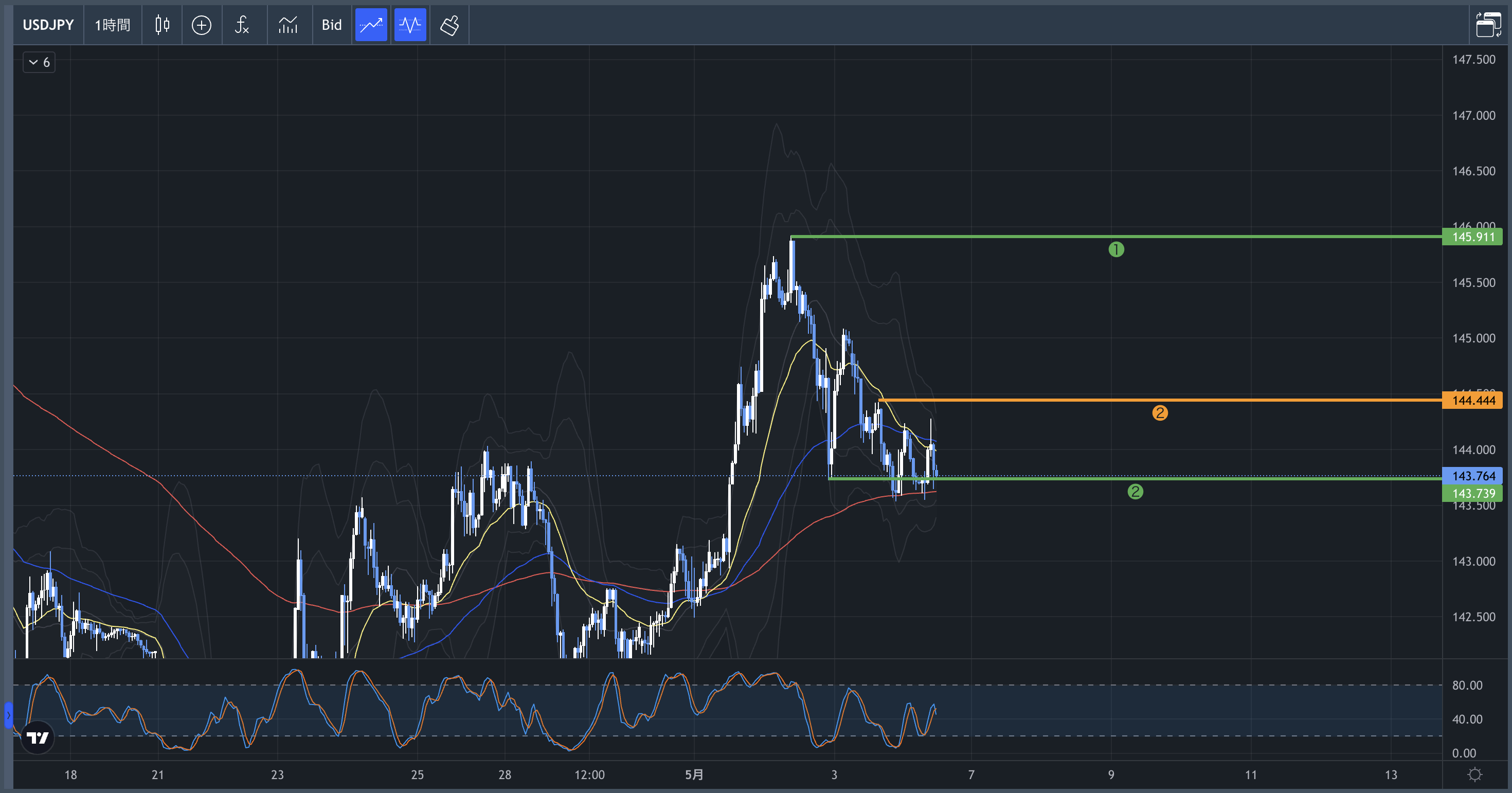Open the candlestick chart type menu
The width and height of the screenshot is (1512, 793).
[162, 25]
